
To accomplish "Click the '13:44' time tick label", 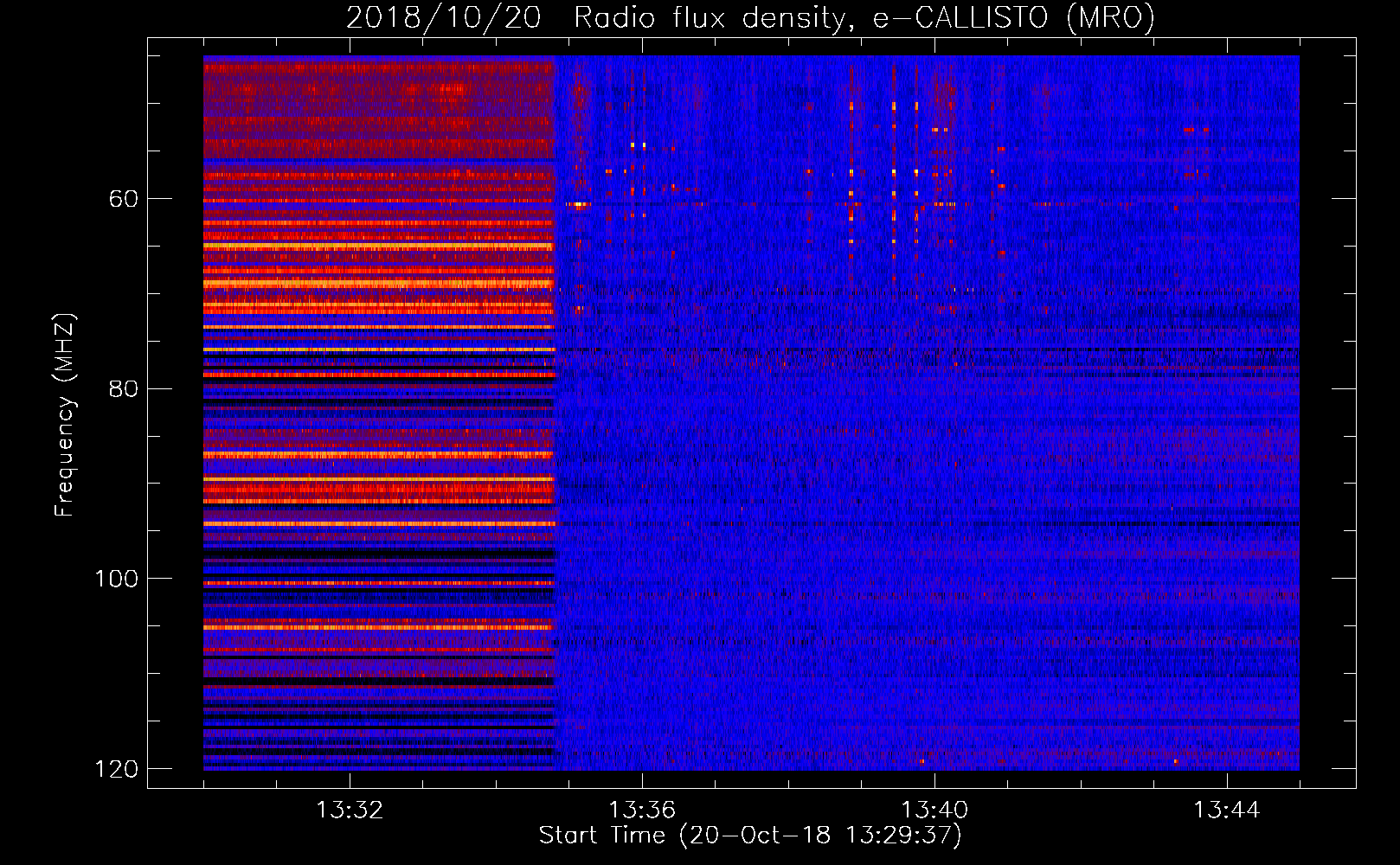I will pos(1227,811).
